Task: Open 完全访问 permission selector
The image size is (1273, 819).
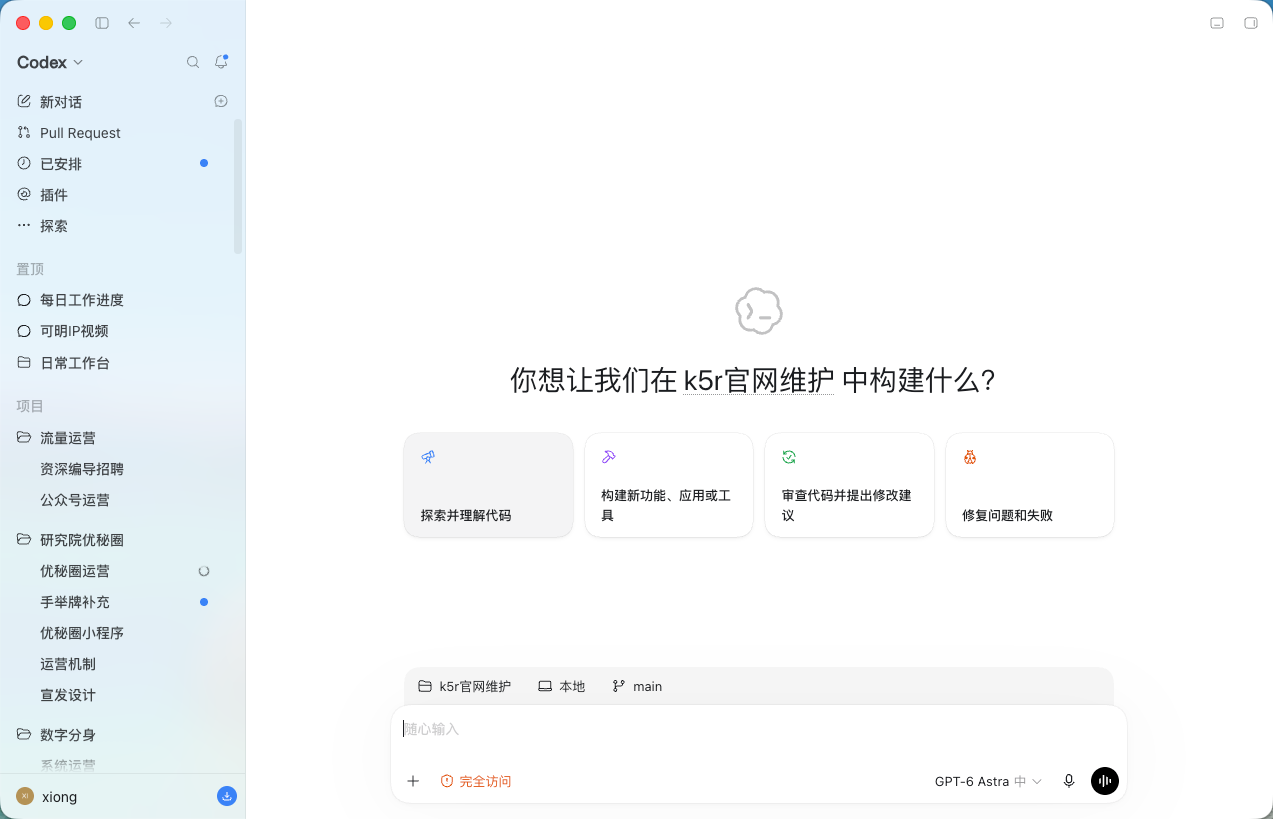Action: pyautogui.click(x=476, y=781)
